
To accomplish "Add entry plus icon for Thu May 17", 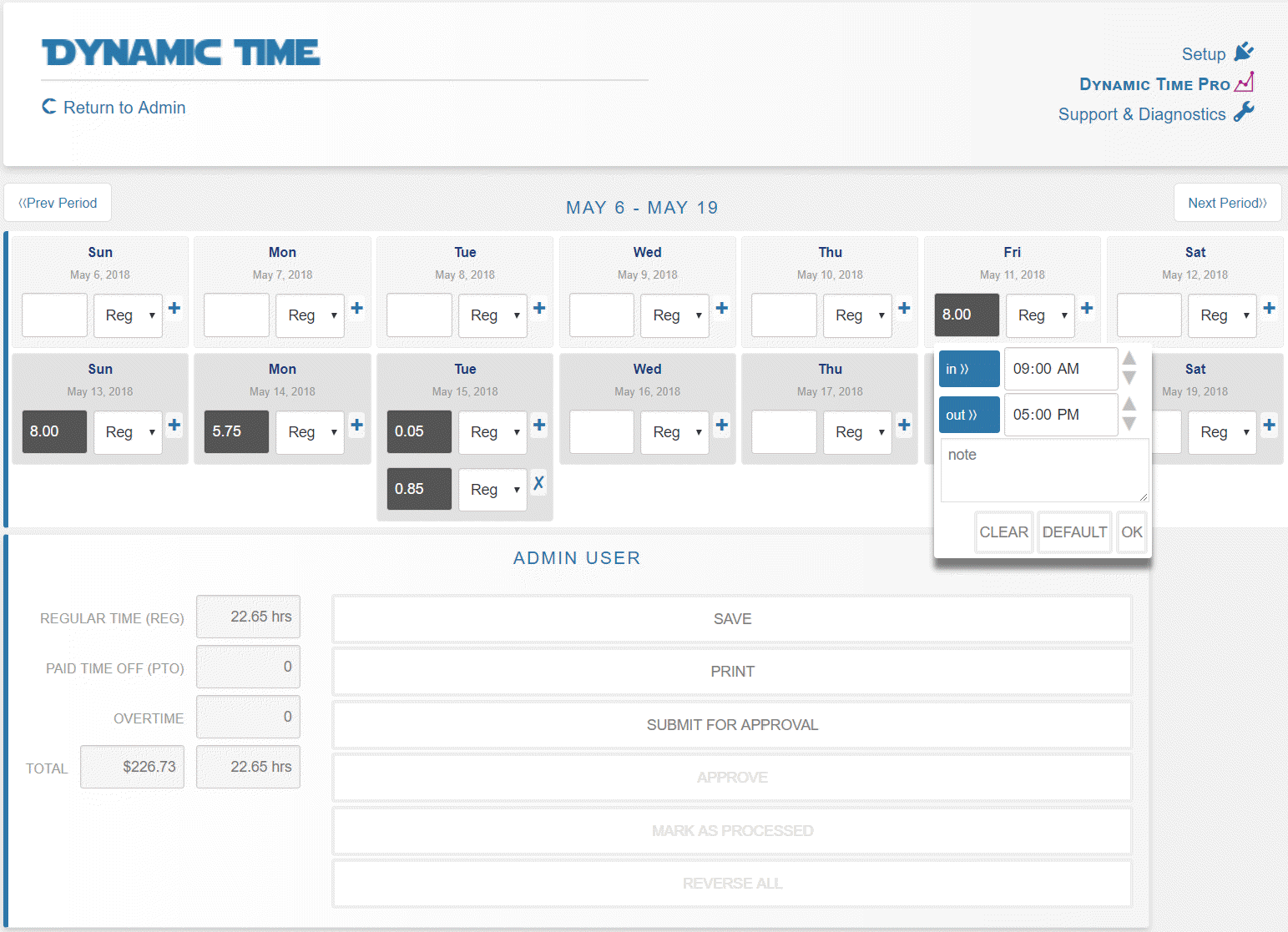I will coord(904,425).
